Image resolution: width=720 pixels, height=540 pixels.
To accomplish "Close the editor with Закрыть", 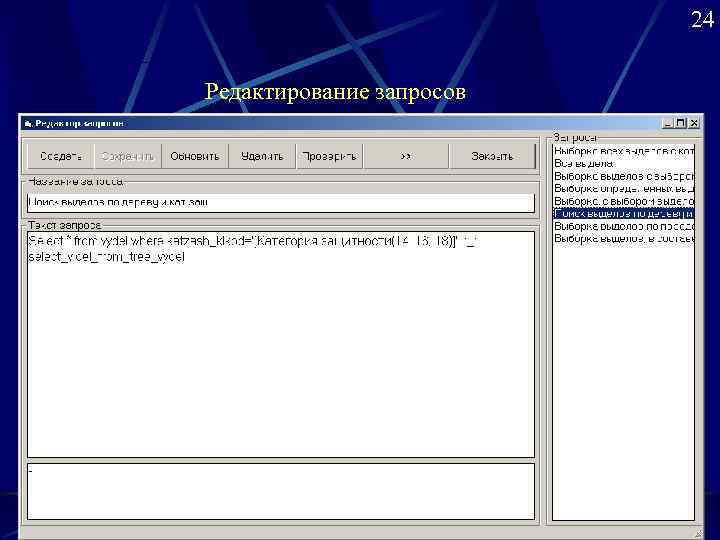I will [492, 157].
